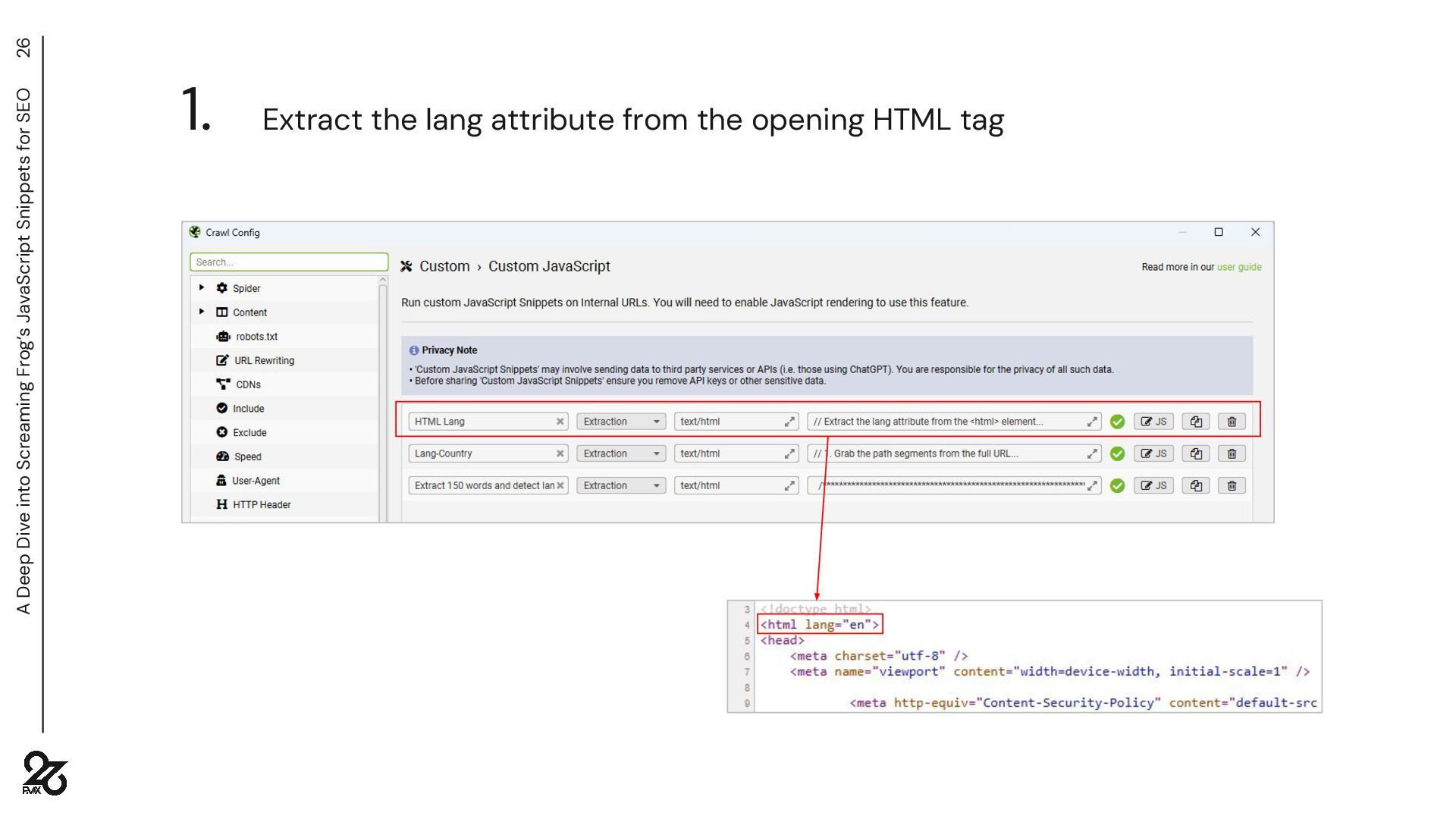The width and height of the screenshot is (1456, 819).
Task: Open JS editor for Lang-Country snippet
Action: click(x=1153, y=453)
